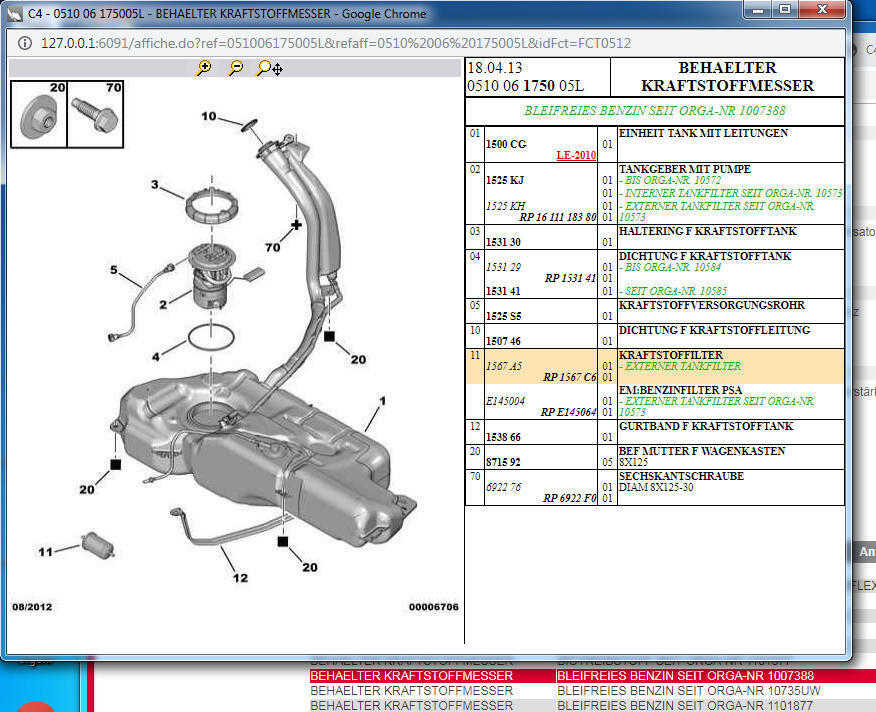Image resolution: width=876 pixels, height=712 pixels.
Task: Minimize the Chrome popup window
Action: point(758,10)
